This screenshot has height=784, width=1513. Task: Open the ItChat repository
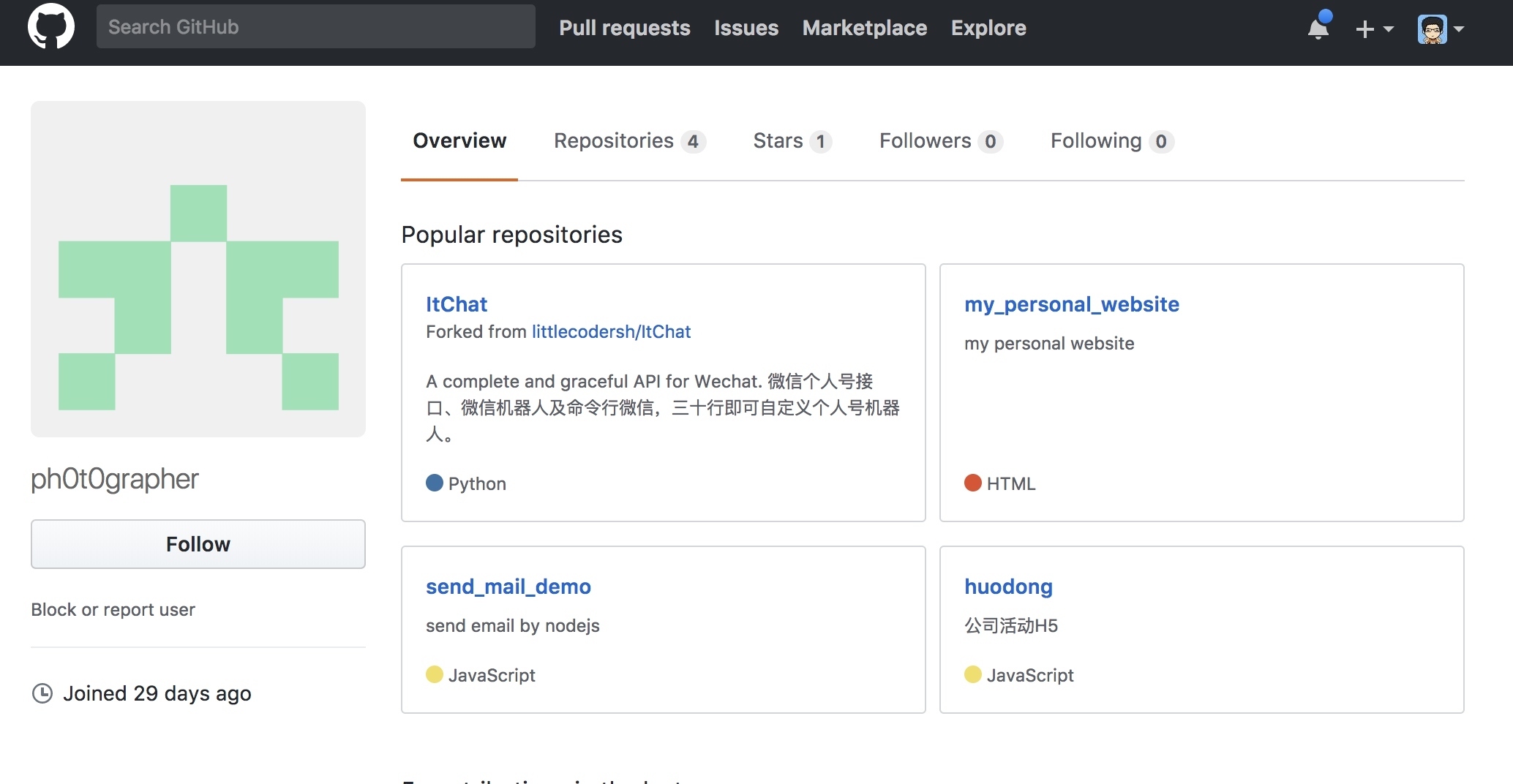tap(457, 304)
